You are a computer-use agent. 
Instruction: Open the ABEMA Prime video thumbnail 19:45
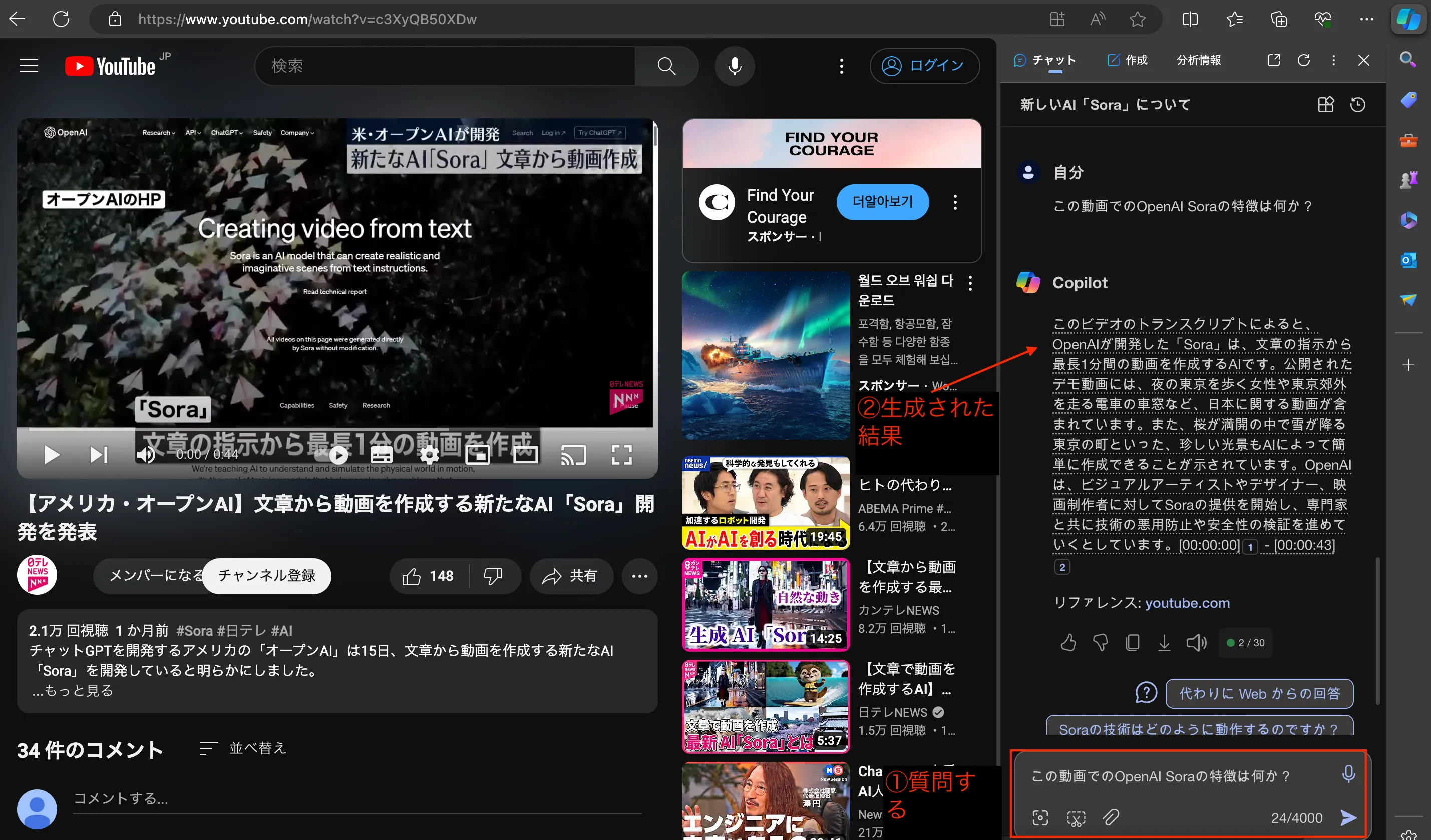[766, 503]
